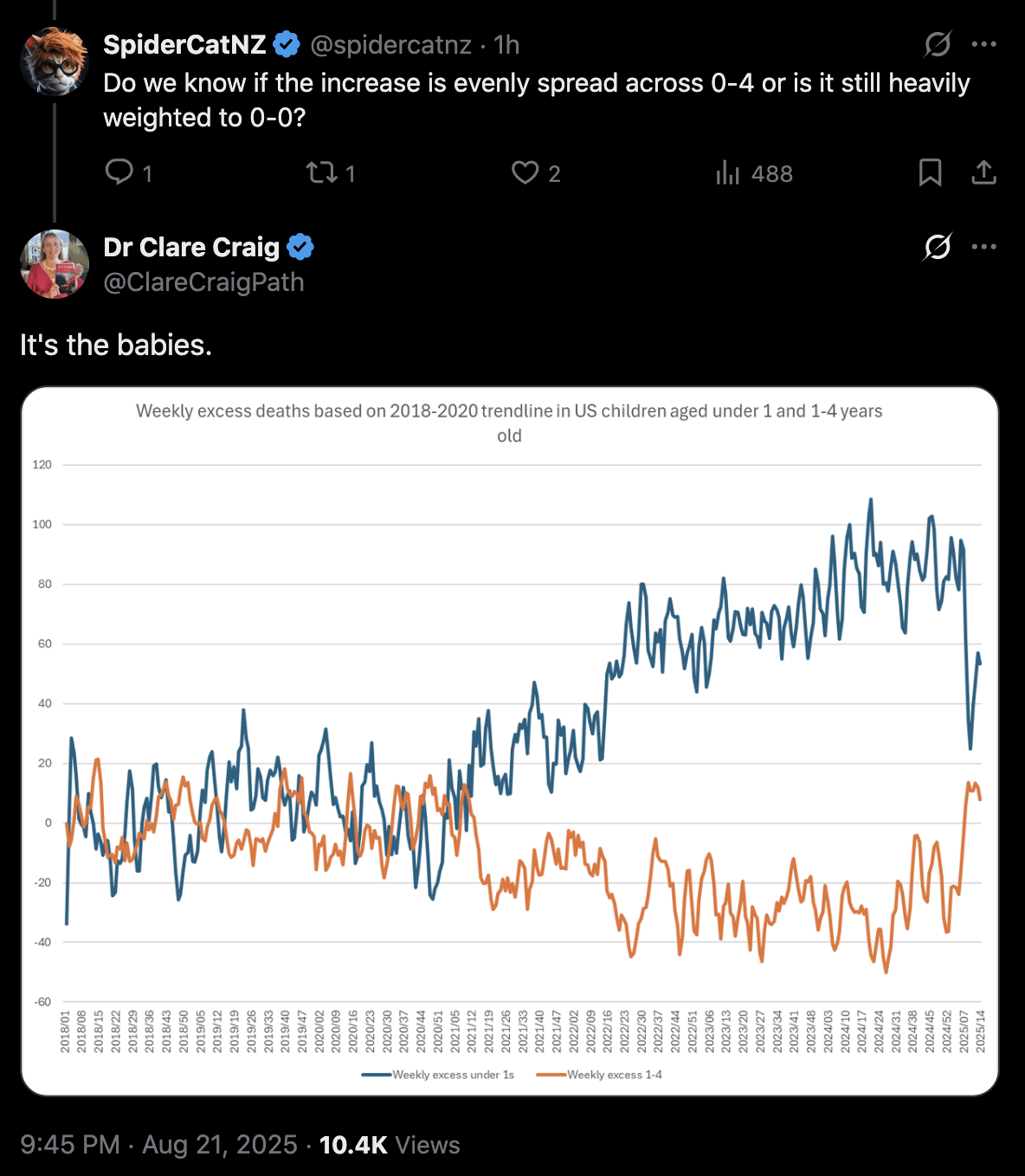
Task: Repost SpiderCatNZ's tweet
Action: [x=322, y=172]
